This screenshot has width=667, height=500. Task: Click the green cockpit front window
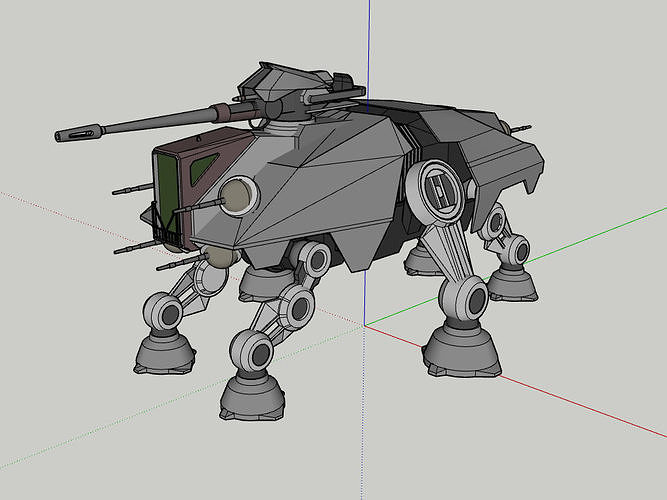pos(167,192)
